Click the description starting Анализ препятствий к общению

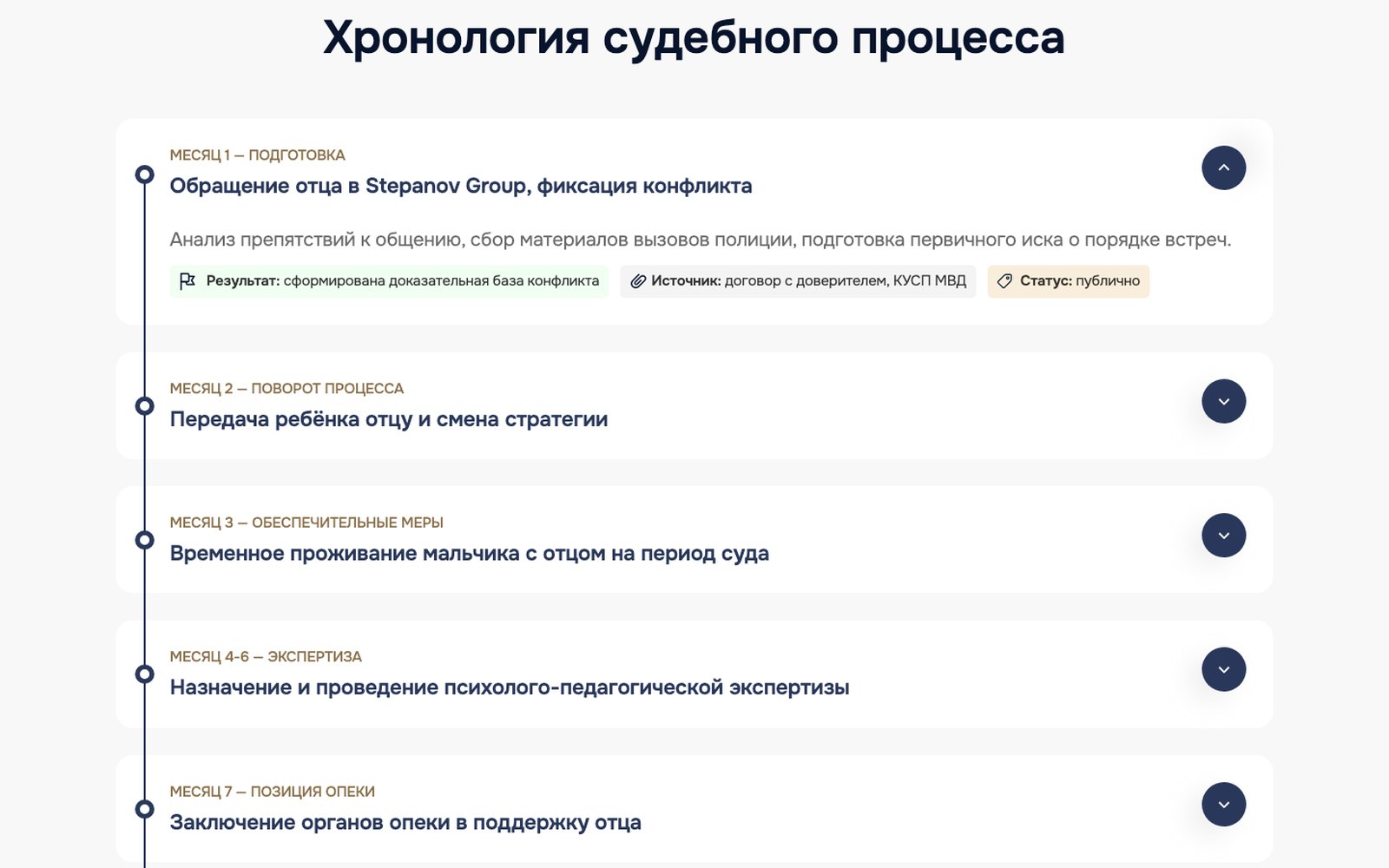point(701,240)
